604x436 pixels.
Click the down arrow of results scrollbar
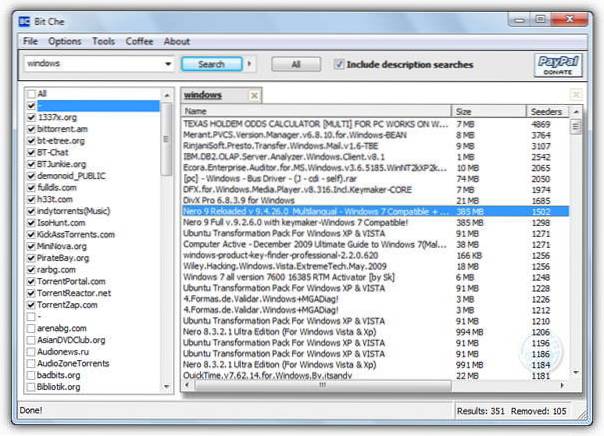(574, 374)
